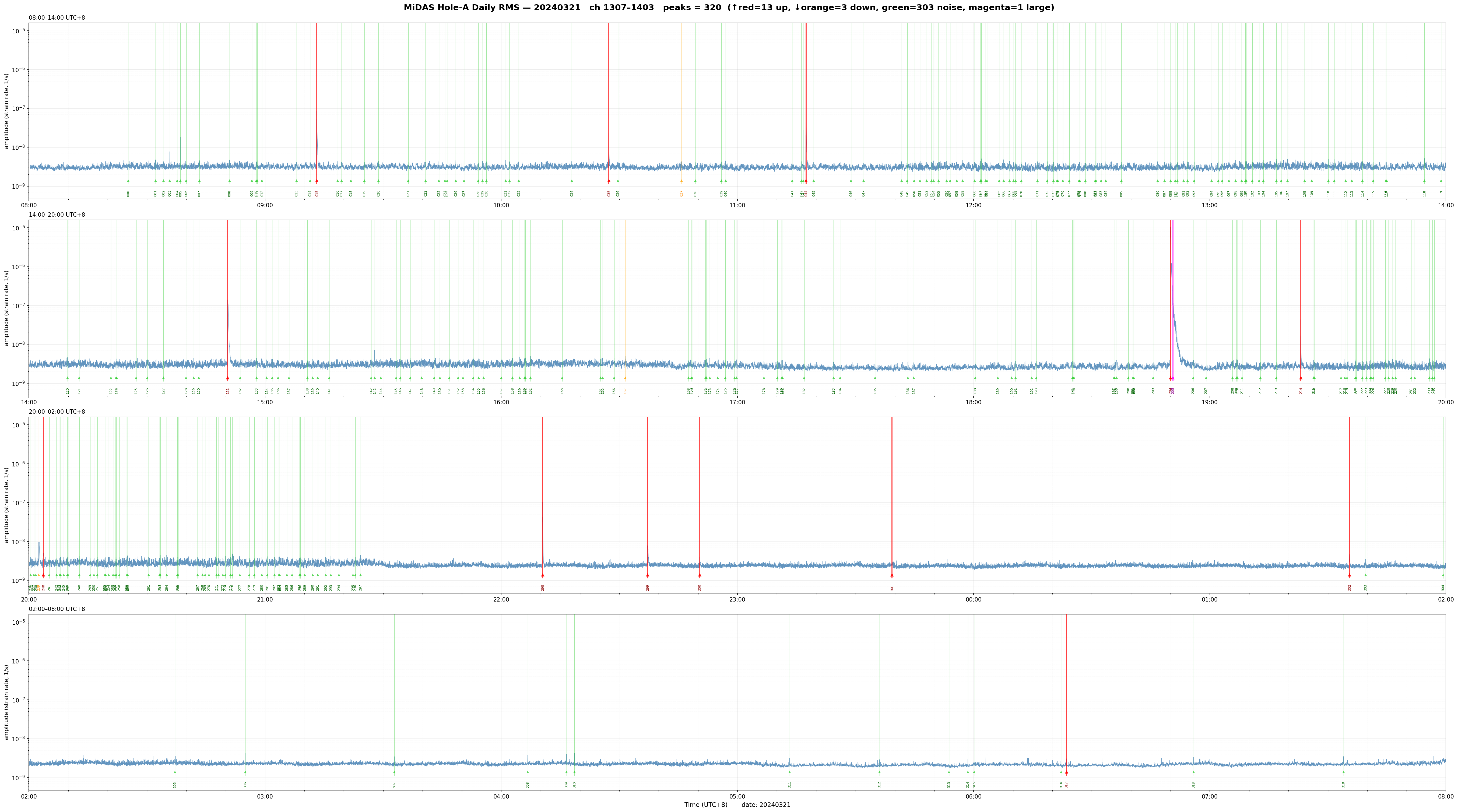Click the 16:00 time tick label
Viewport: 1458px width, 812px height.
tap(501, 402)
